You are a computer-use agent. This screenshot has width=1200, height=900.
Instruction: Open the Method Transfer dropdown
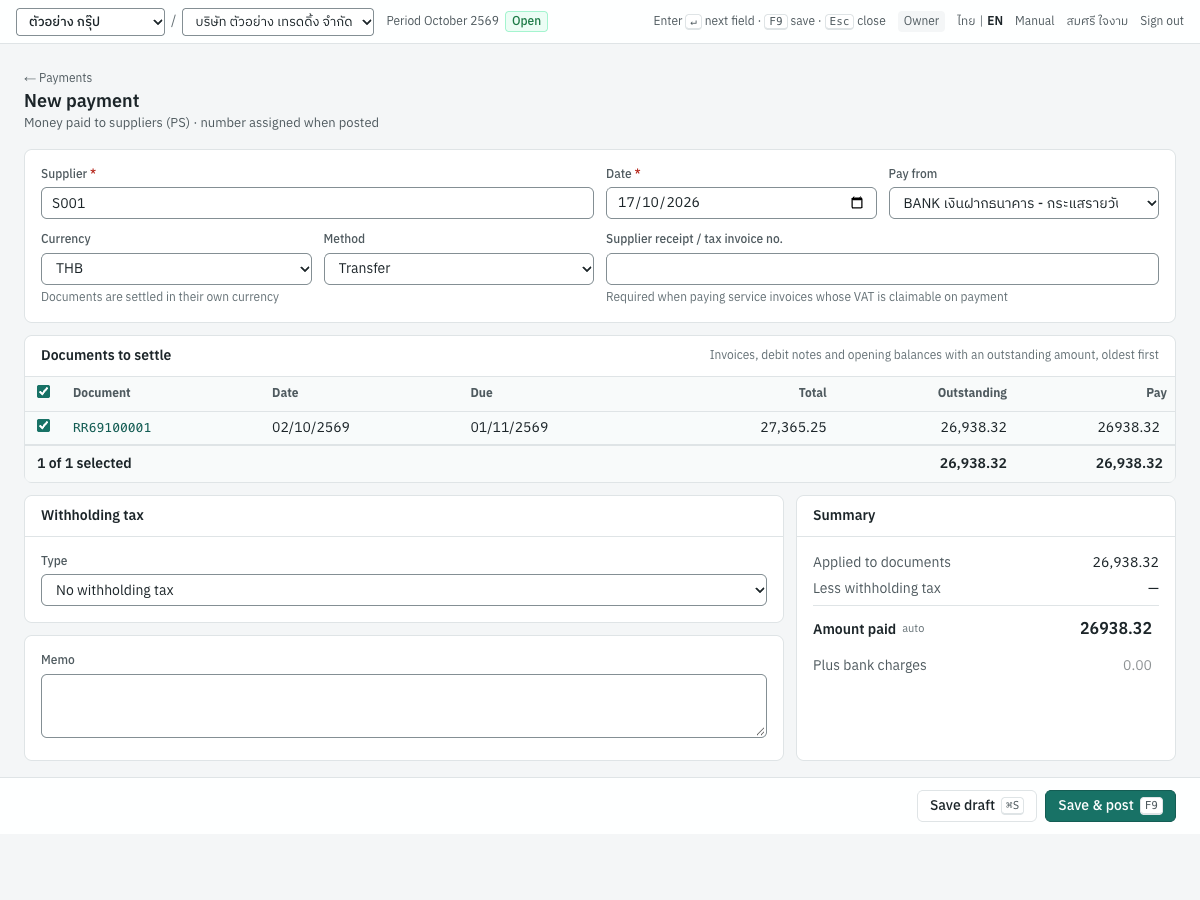(x=459, y=269)
